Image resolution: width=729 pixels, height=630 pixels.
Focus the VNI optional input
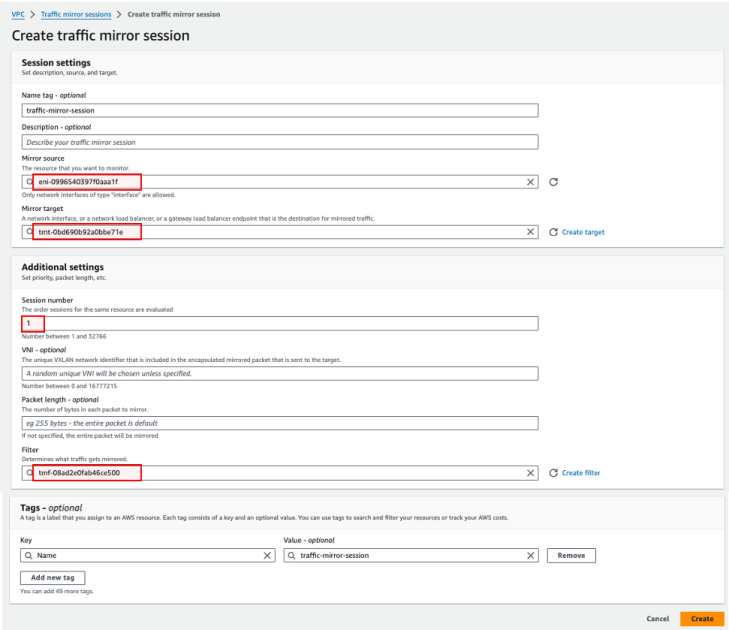280,373
